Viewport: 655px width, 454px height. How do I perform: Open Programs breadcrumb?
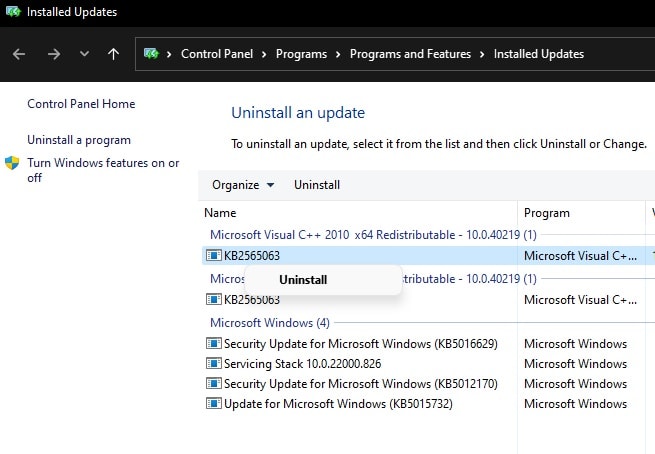(x=301, y=54)
